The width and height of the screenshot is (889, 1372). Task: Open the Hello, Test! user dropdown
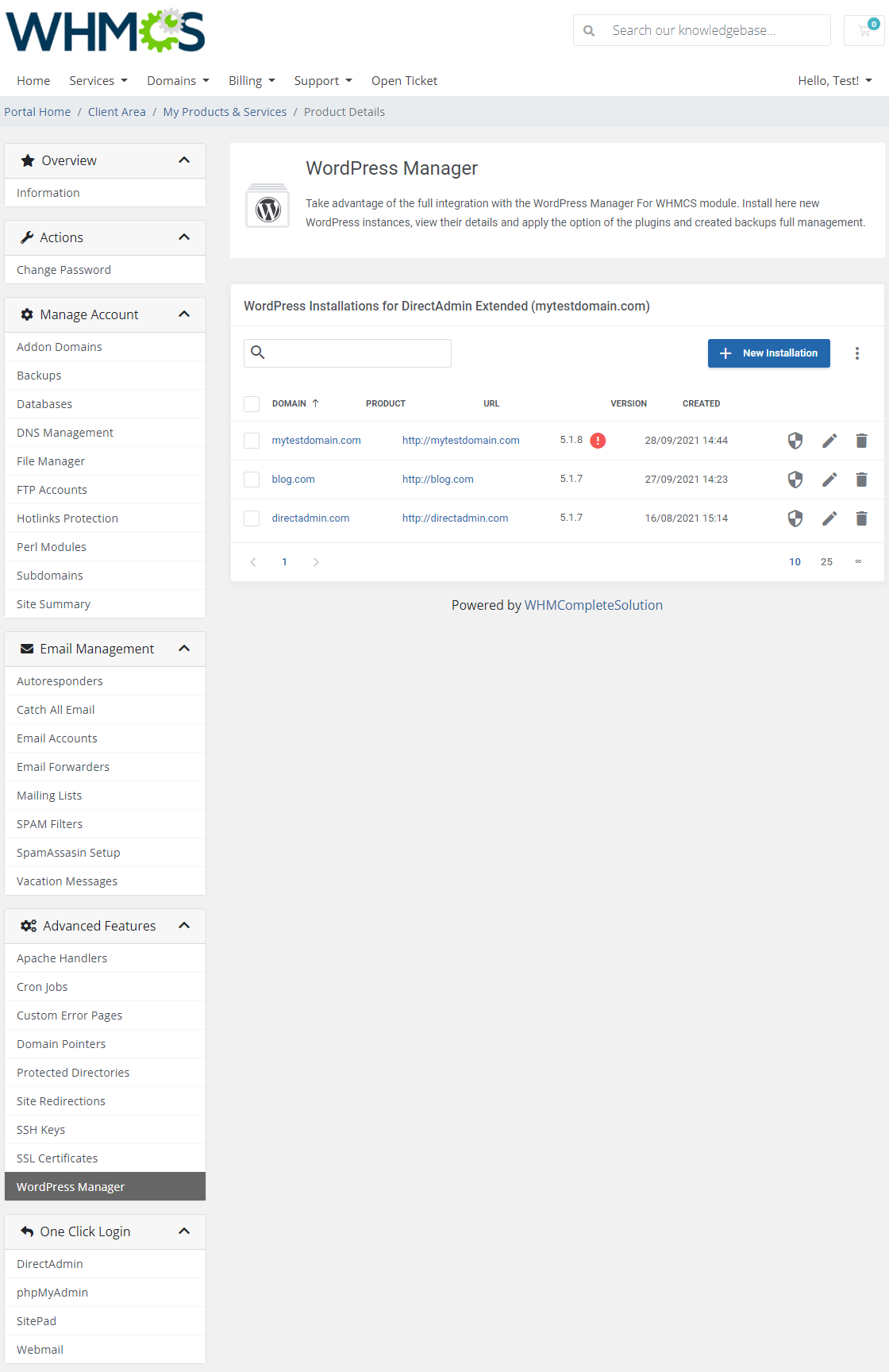point(835,81)
